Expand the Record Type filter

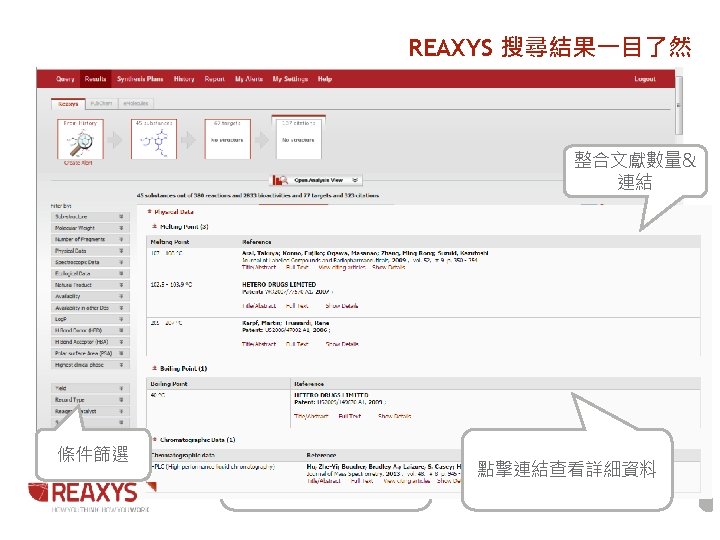pyautogui.click(x=90, y=399)
